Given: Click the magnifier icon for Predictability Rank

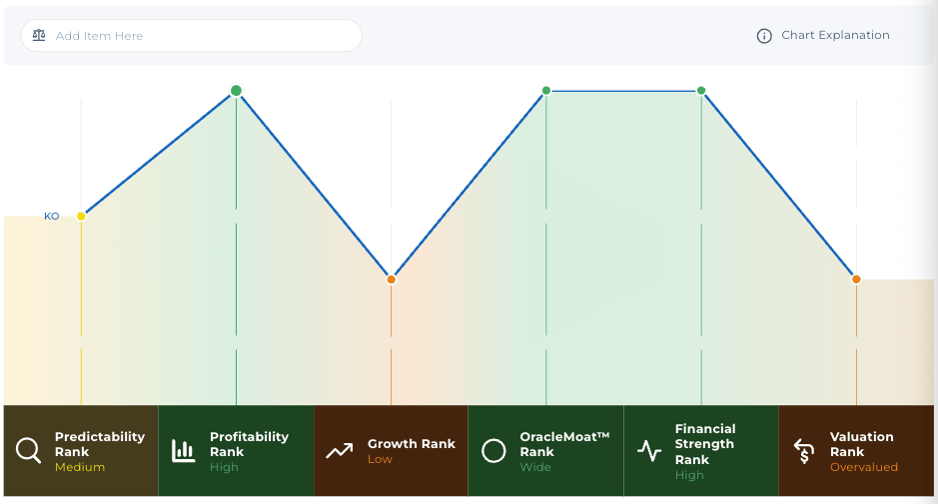Looking at the screenshot, I should (28, 451).
